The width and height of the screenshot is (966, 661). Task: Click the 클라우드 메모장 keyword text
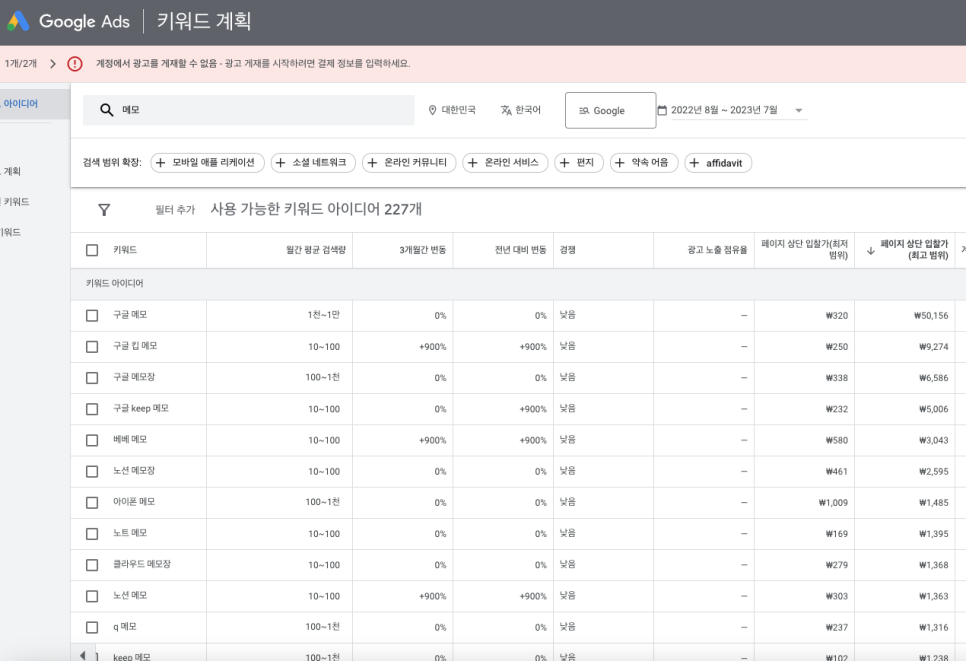pyautogui.click(x=142, y=564)
